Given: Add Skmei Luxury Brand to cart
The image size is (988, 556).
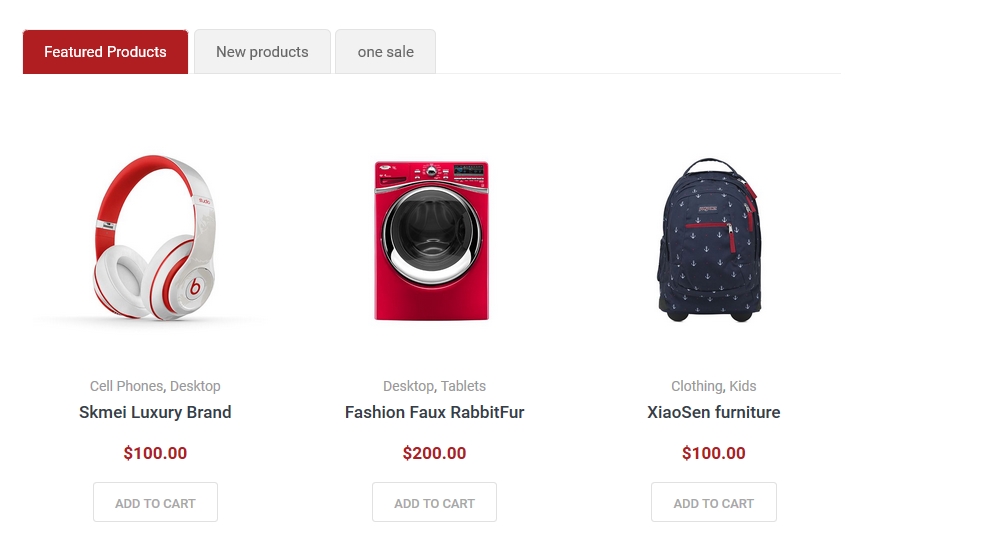Looking at the screenshot, I should click(155, 503).
